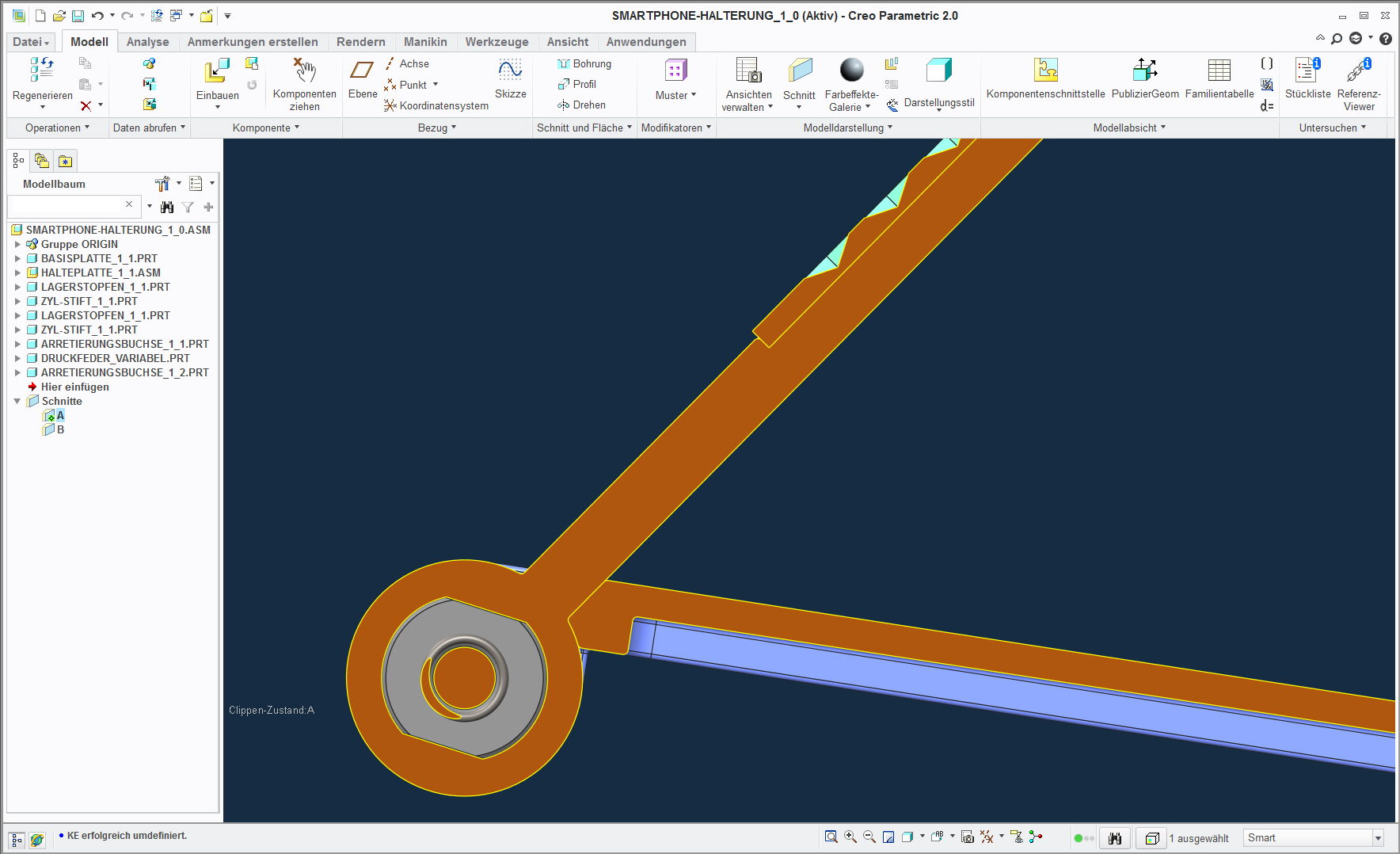This screenshot has height=854, width=1400.
Task: Open the Daten abrufen dropdown
Action: point(149,128)
